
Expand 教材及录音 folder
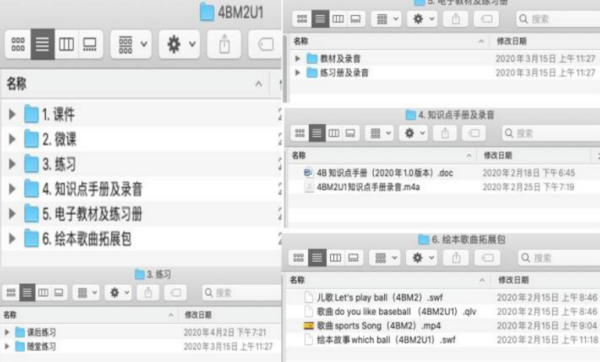pyautogui.click(x=297, y=59)
